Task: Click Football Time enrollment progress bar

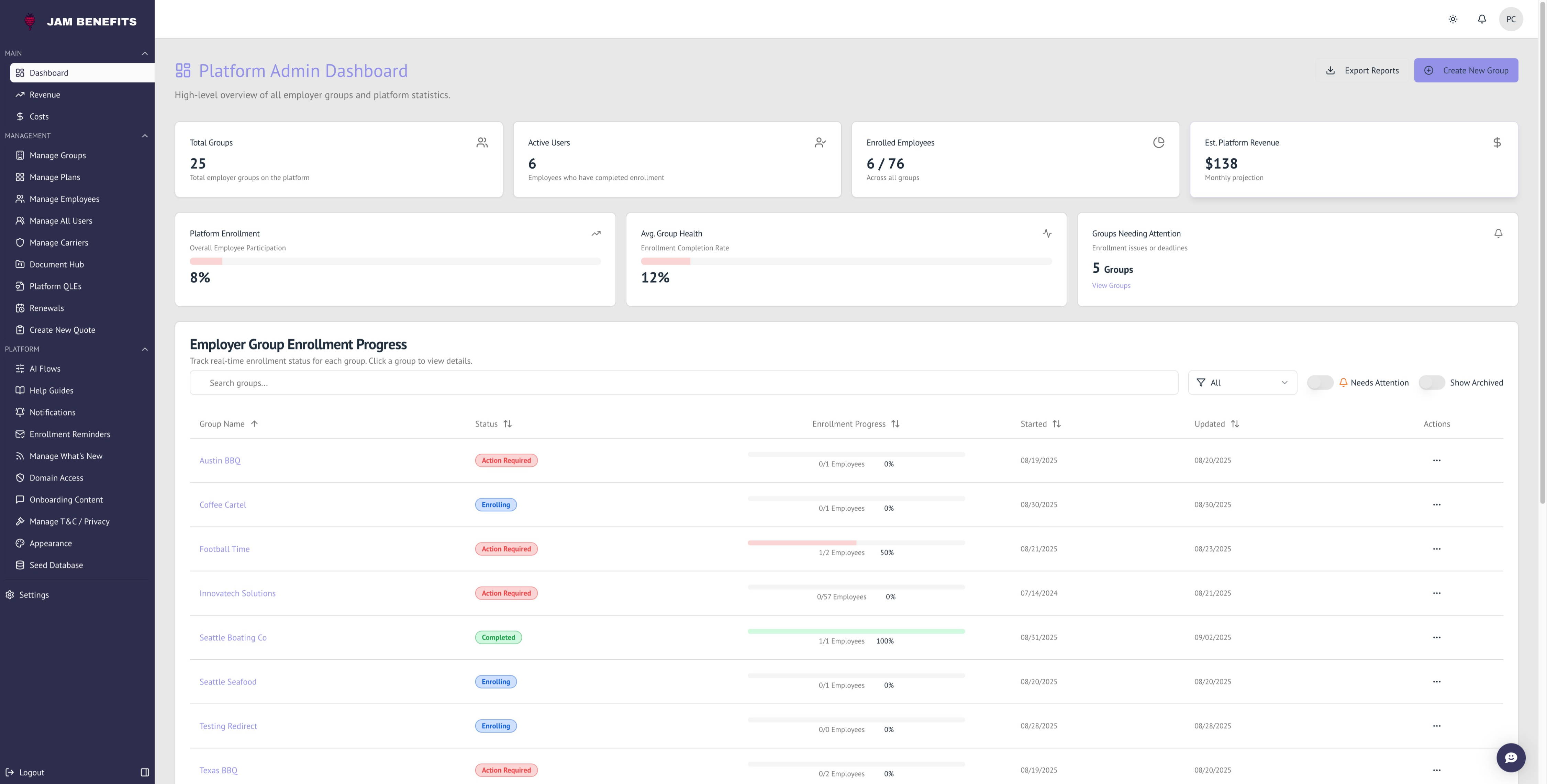Action: pyautogui.click(x=856, y=543)
